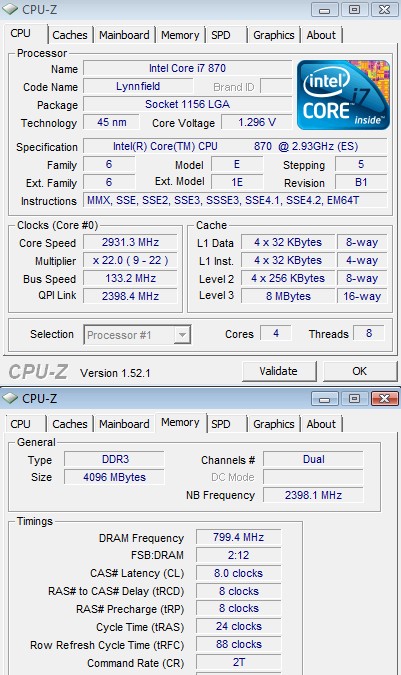Click the empty DC Mode field

314,477
